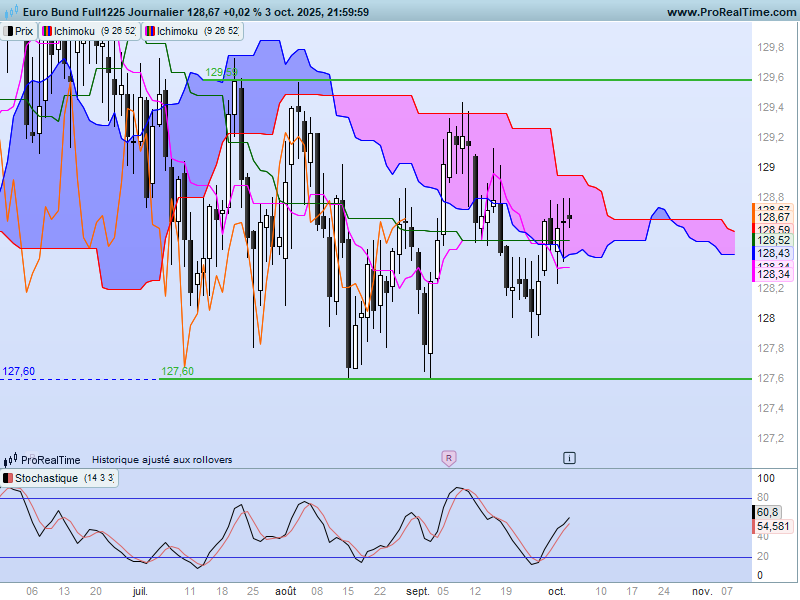
Task: Click the Stochastique red-black indicator icon
Action: (x=8, y=478)
